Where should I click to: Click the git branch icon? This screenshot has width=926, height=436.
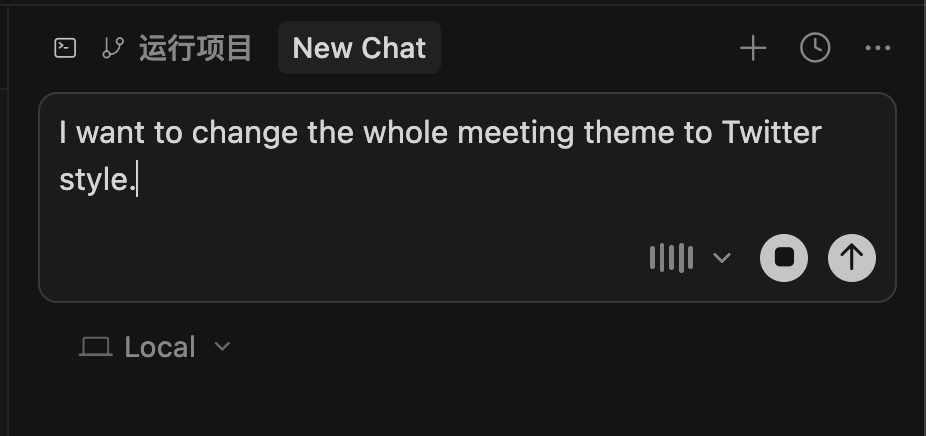click(x=113, y=48)
